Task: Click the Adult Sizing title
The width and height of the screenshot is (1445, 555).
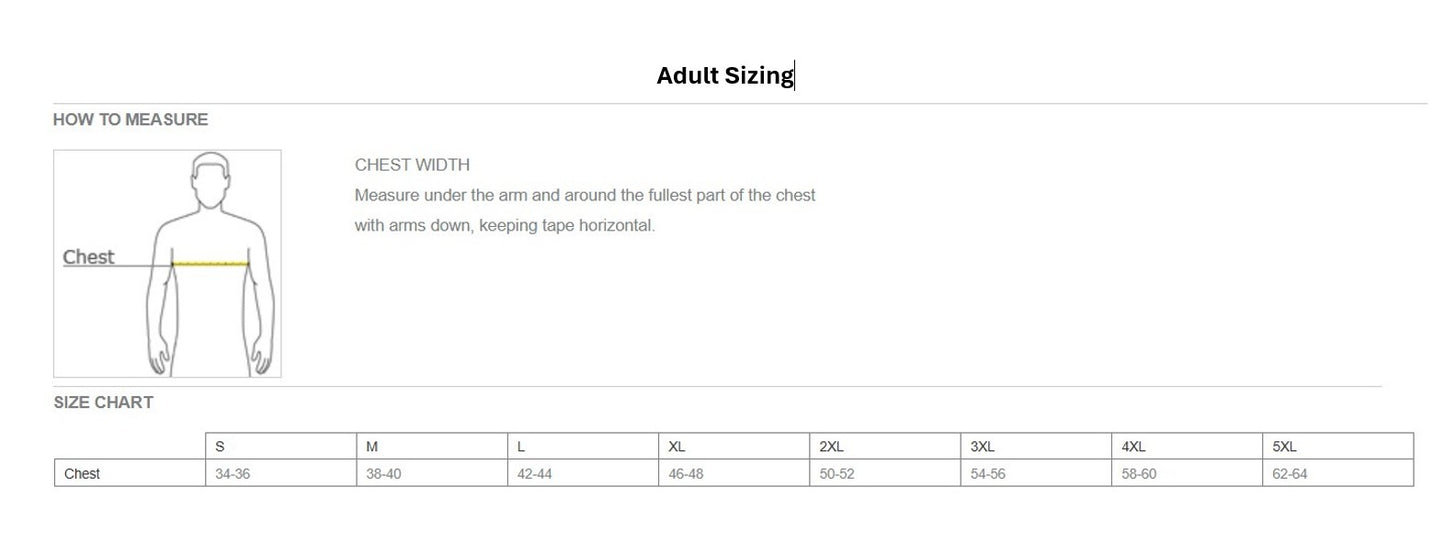Action: tap(724, 75)
